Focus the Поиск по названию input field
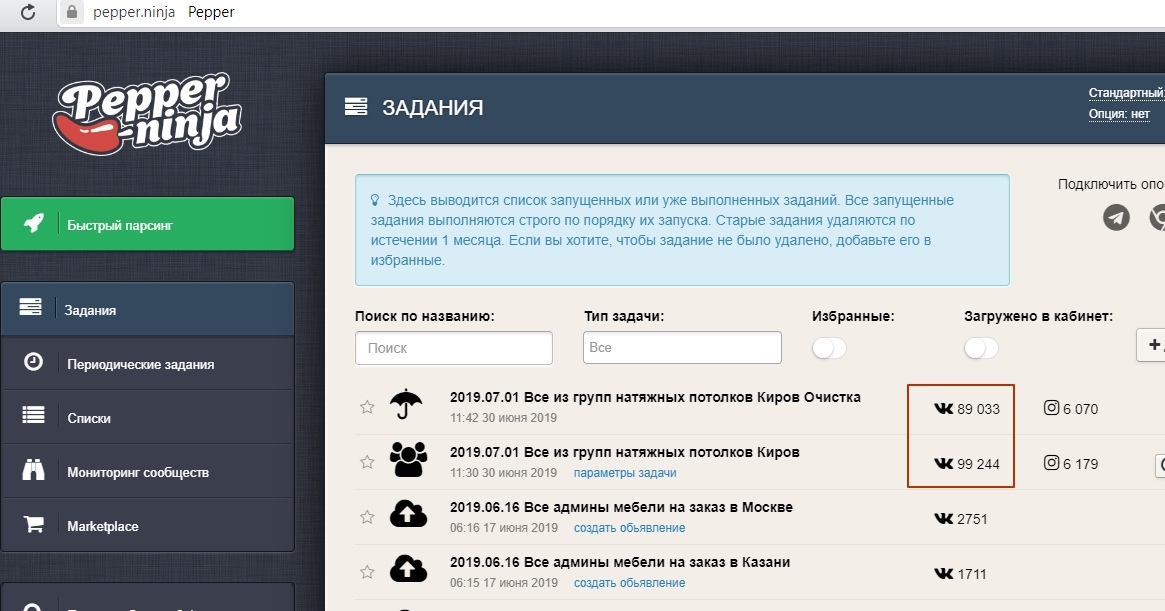The image size is (1165, 611). [x=454, y=348]
